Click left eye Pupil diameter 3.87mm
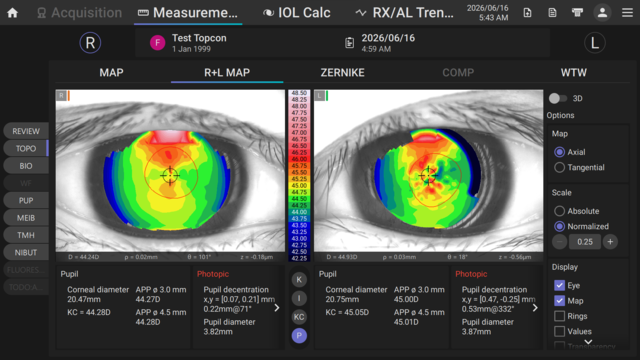The height and width of the screenshot is (360, 640). click(x=488, y=327)
